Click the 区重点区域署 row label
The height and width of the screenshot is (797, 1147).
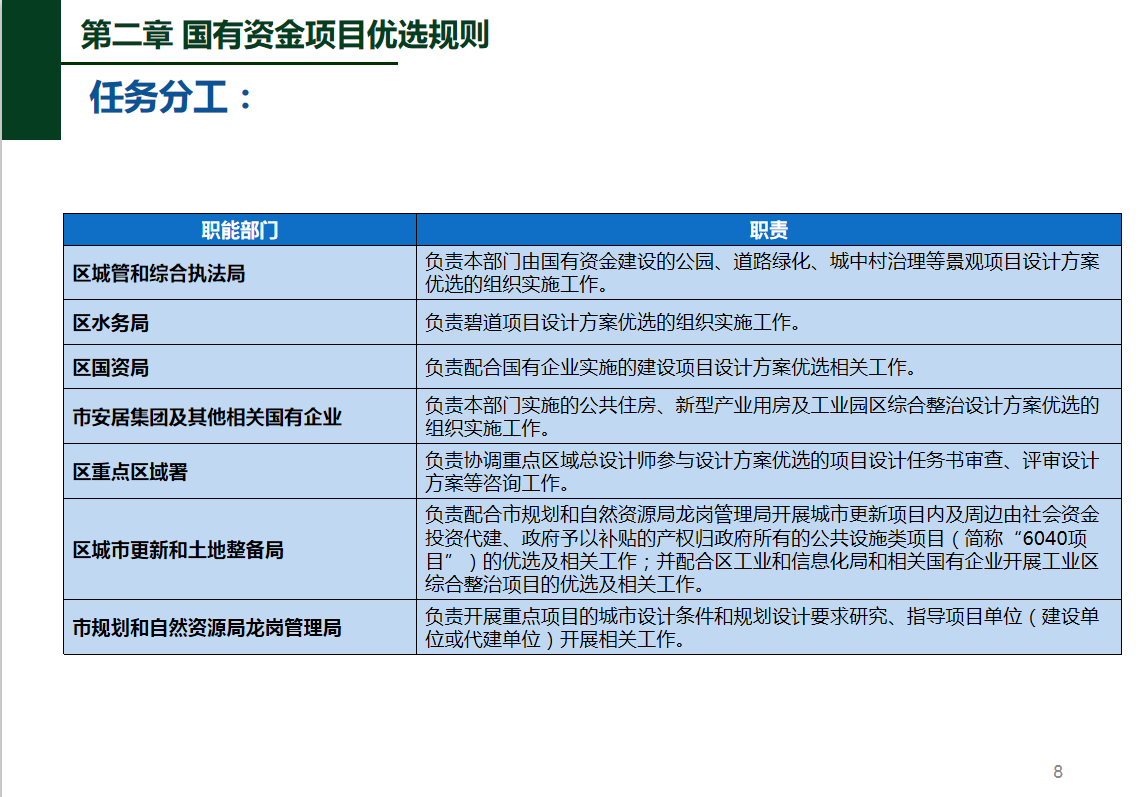pos(130,471)
